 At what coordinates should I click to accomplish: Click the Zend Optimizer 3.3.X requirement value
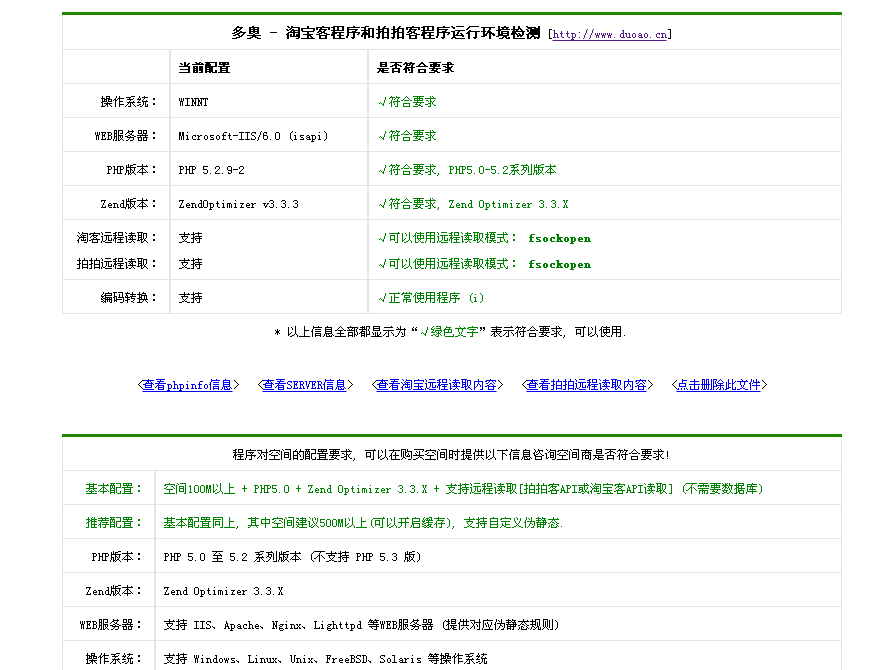(223, 591)
